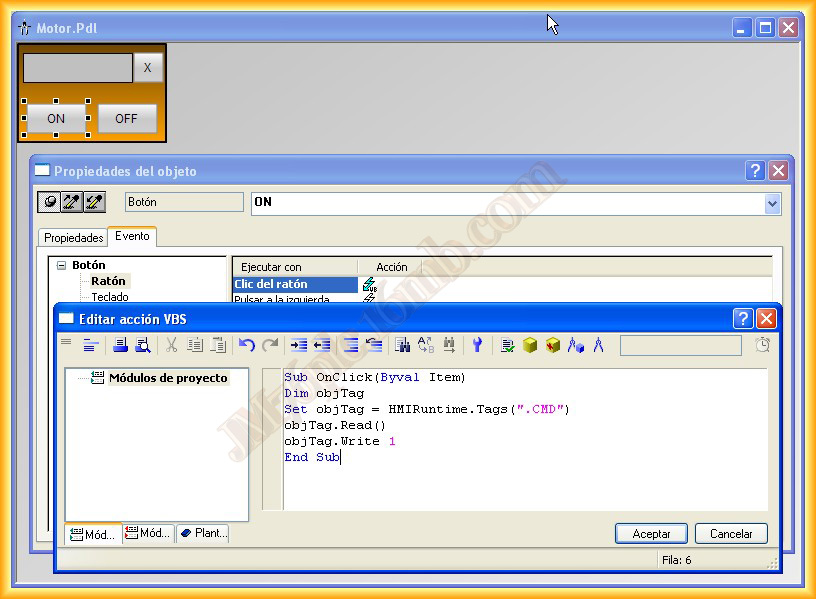
Task: Toggle the pin icon in Propiedades del objeto
Action: (x=49, y=202)
